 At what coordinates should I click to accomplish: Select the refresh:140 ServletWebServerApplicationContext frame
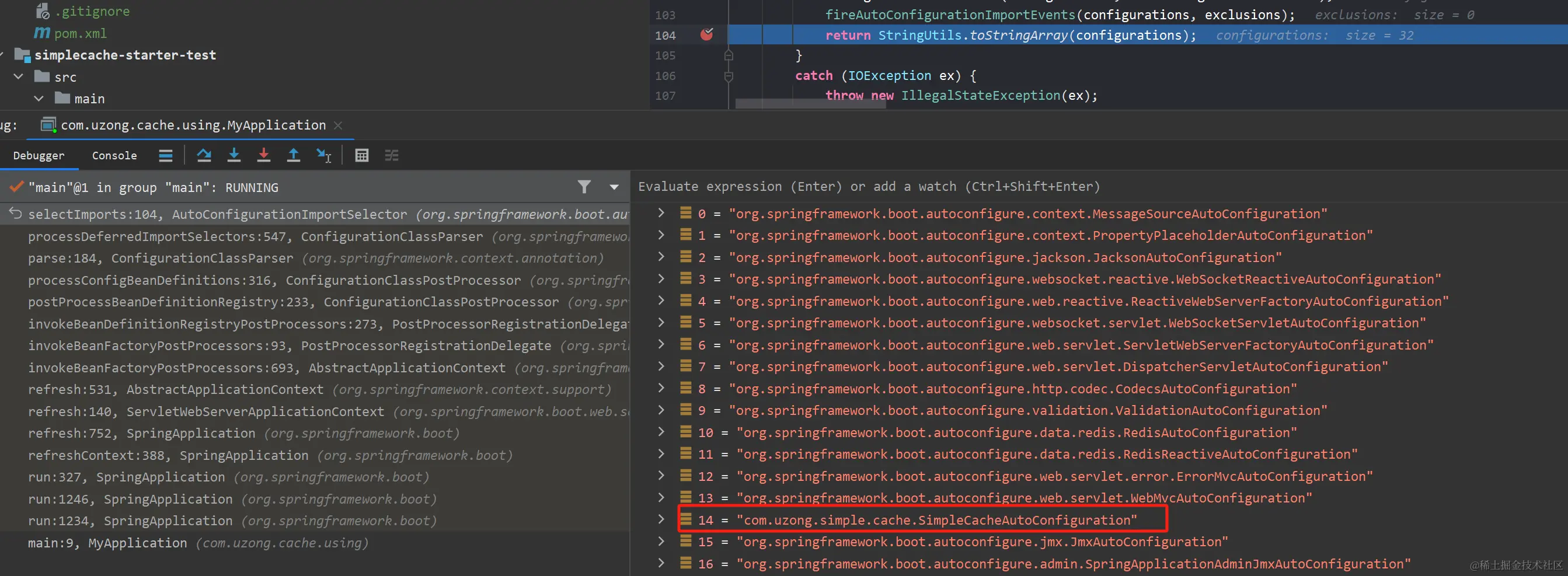click(315, 411)
